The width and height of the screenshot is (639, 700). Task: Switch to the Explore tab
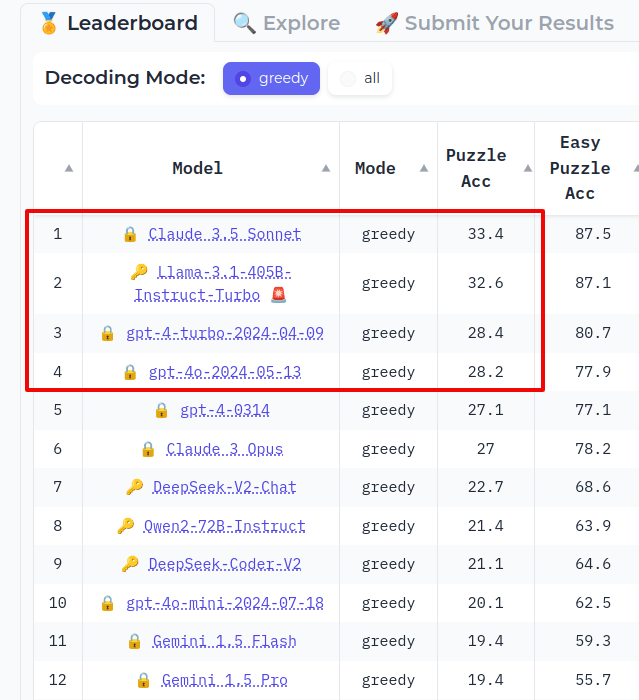287,23
